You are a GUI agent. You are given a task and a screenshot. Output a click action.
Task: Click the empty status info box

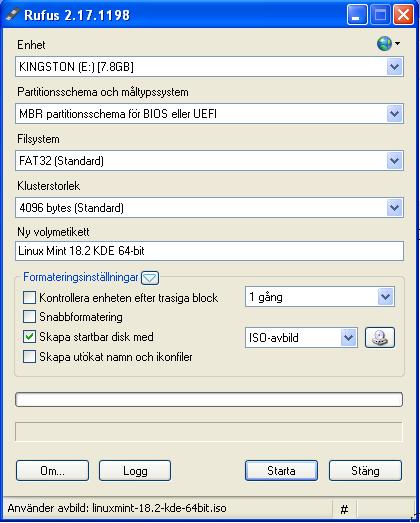(x=209, y=432)
